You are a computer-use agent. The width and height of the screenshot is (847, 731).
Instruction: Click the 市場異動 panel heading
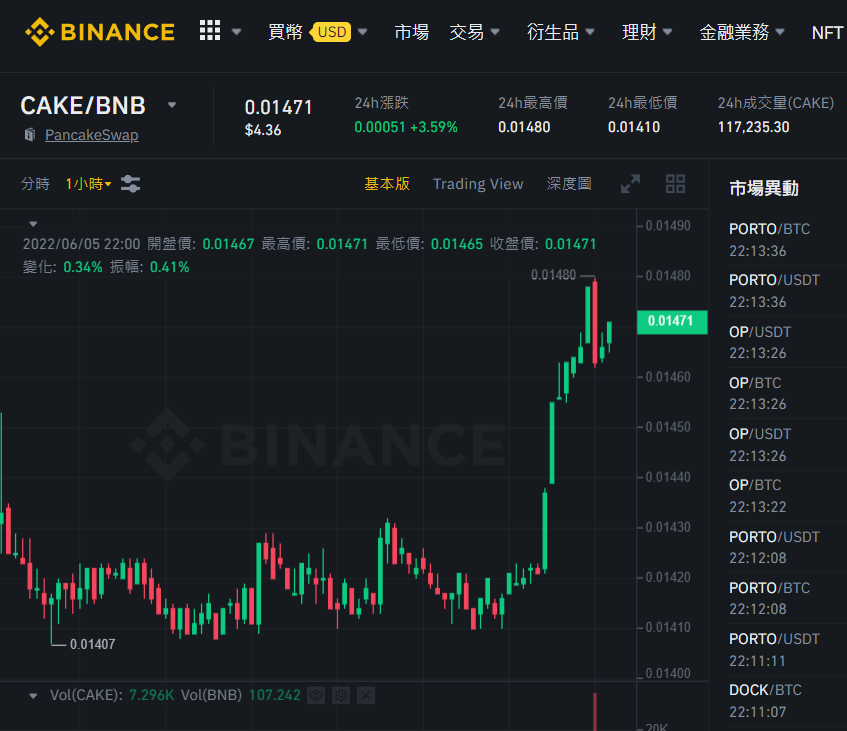763,189
